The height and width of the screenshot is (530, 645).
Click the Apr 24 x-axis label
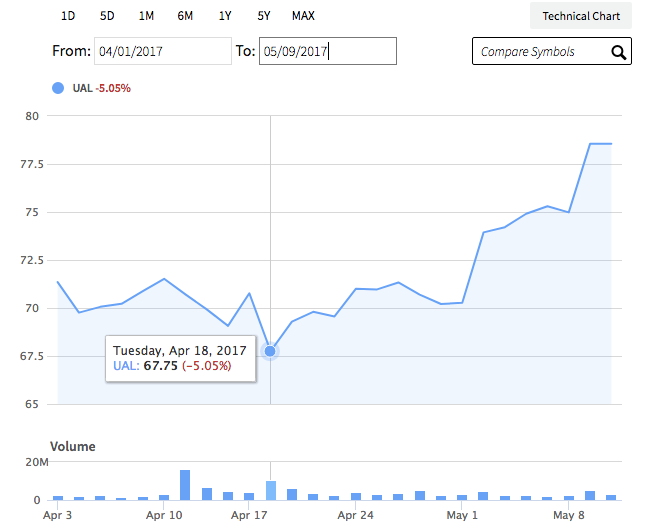point(355,516)
